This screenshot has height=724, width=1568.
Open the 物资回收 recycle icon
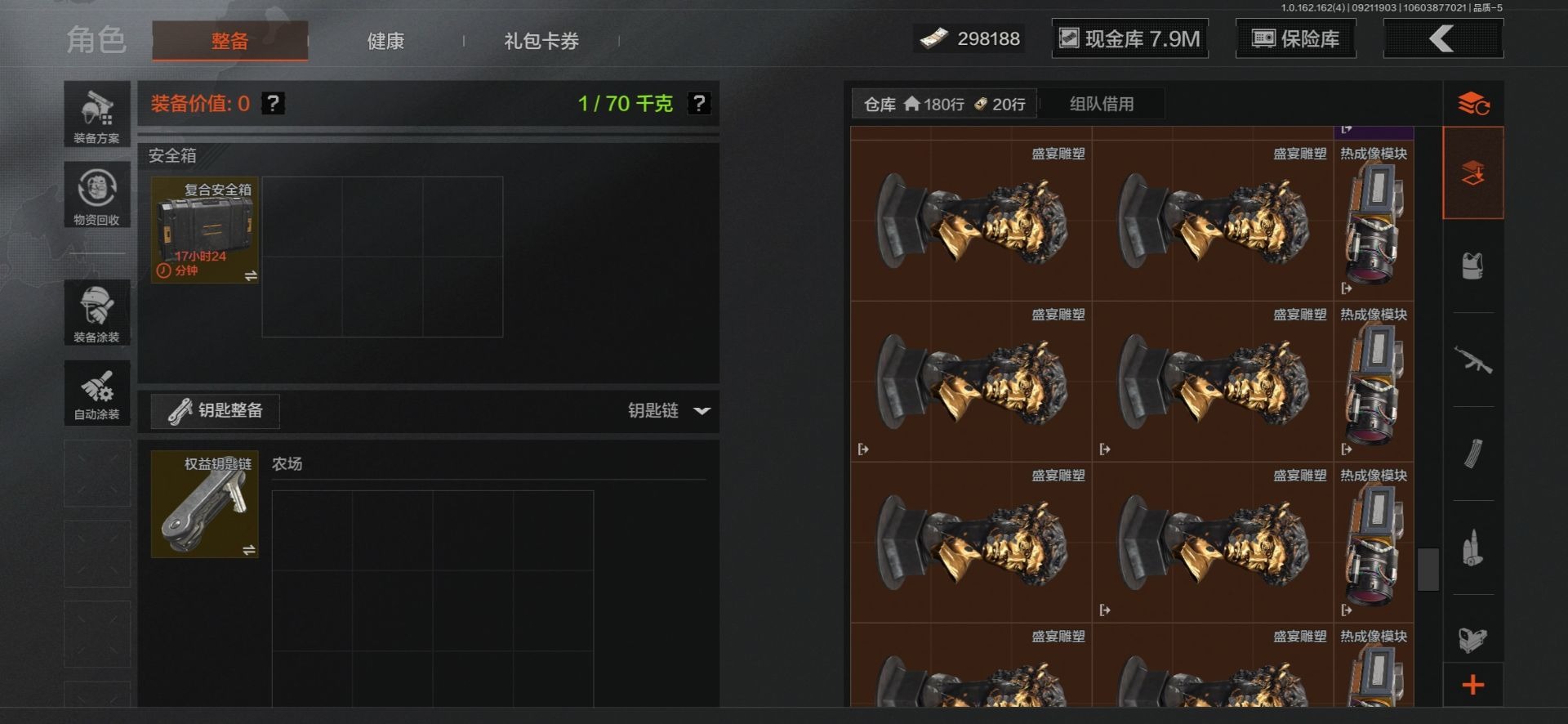point(97,194)
